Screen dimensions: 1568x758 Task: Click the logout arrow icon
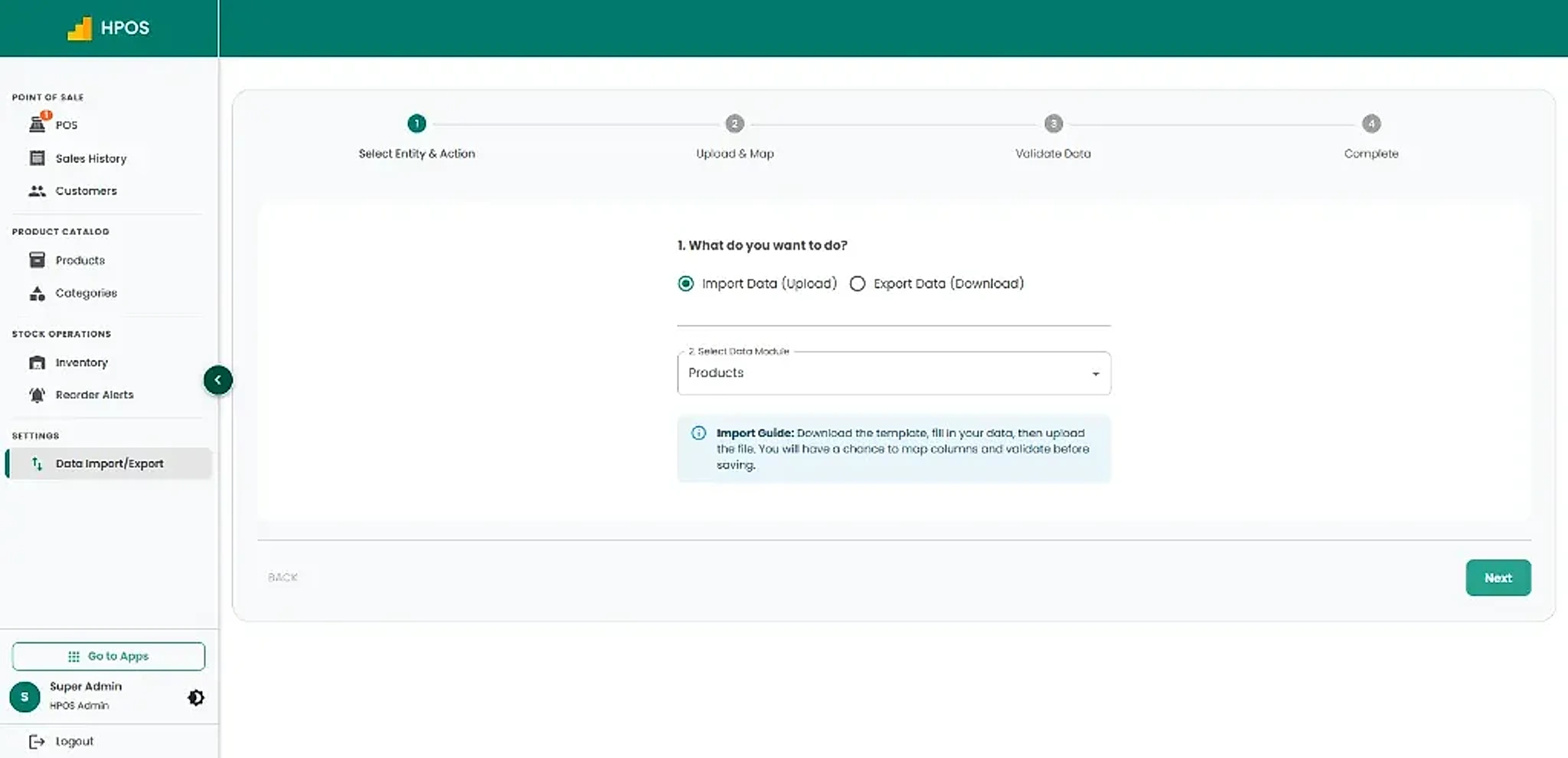point(37,741)
